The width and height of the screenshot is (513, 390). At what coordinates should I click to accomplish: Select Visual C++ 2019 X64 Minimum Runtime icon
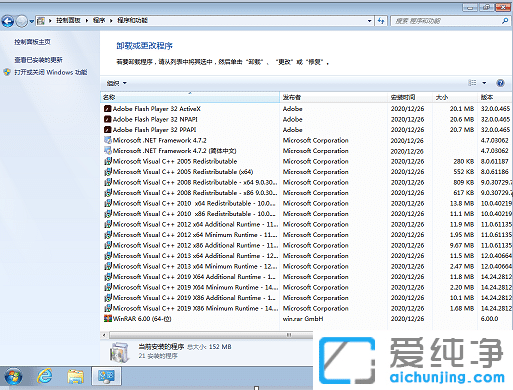tap(108, 287)
